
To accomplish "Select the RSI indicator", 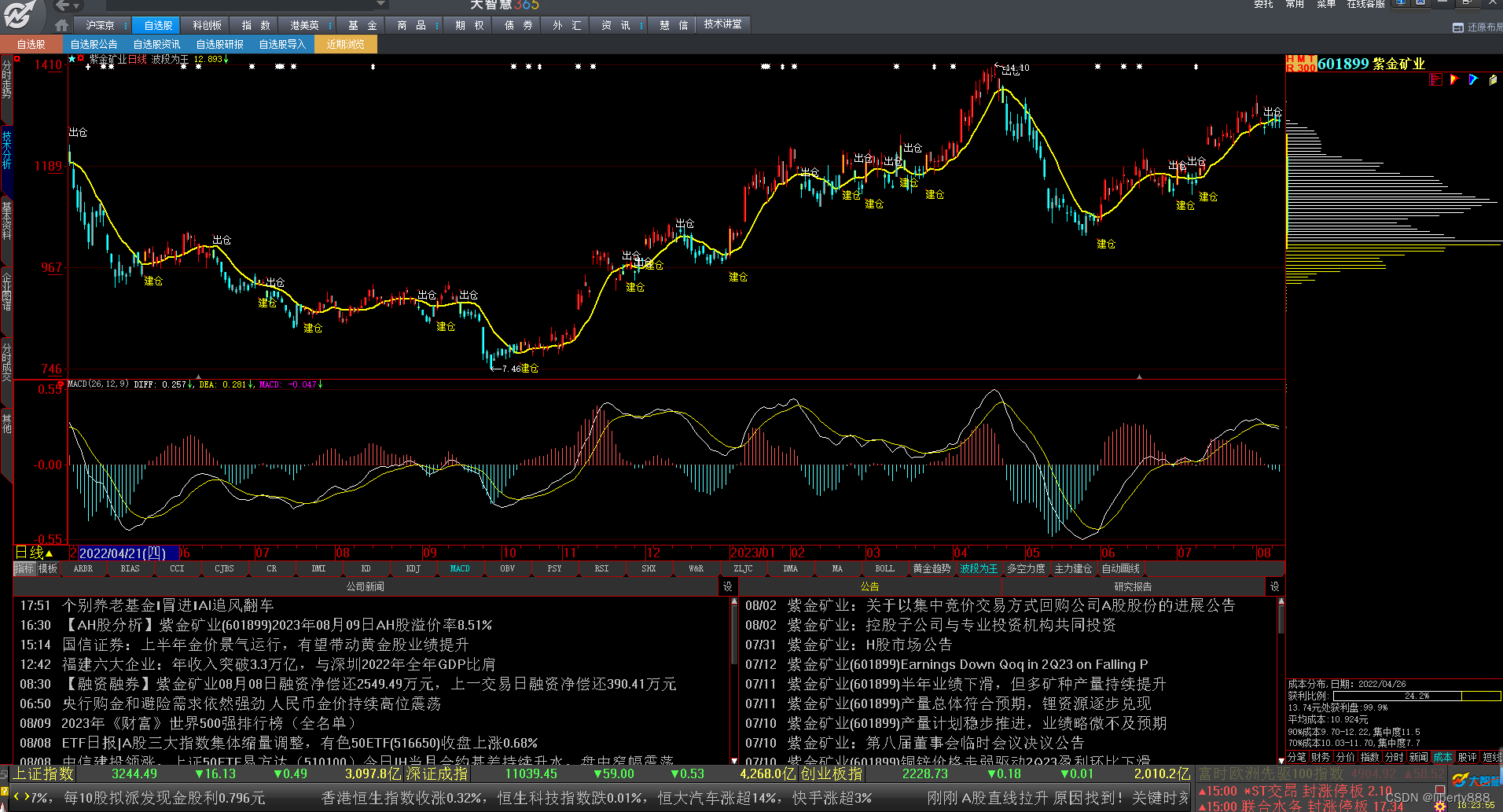I will pyautogui.click(x=601, y=568).
